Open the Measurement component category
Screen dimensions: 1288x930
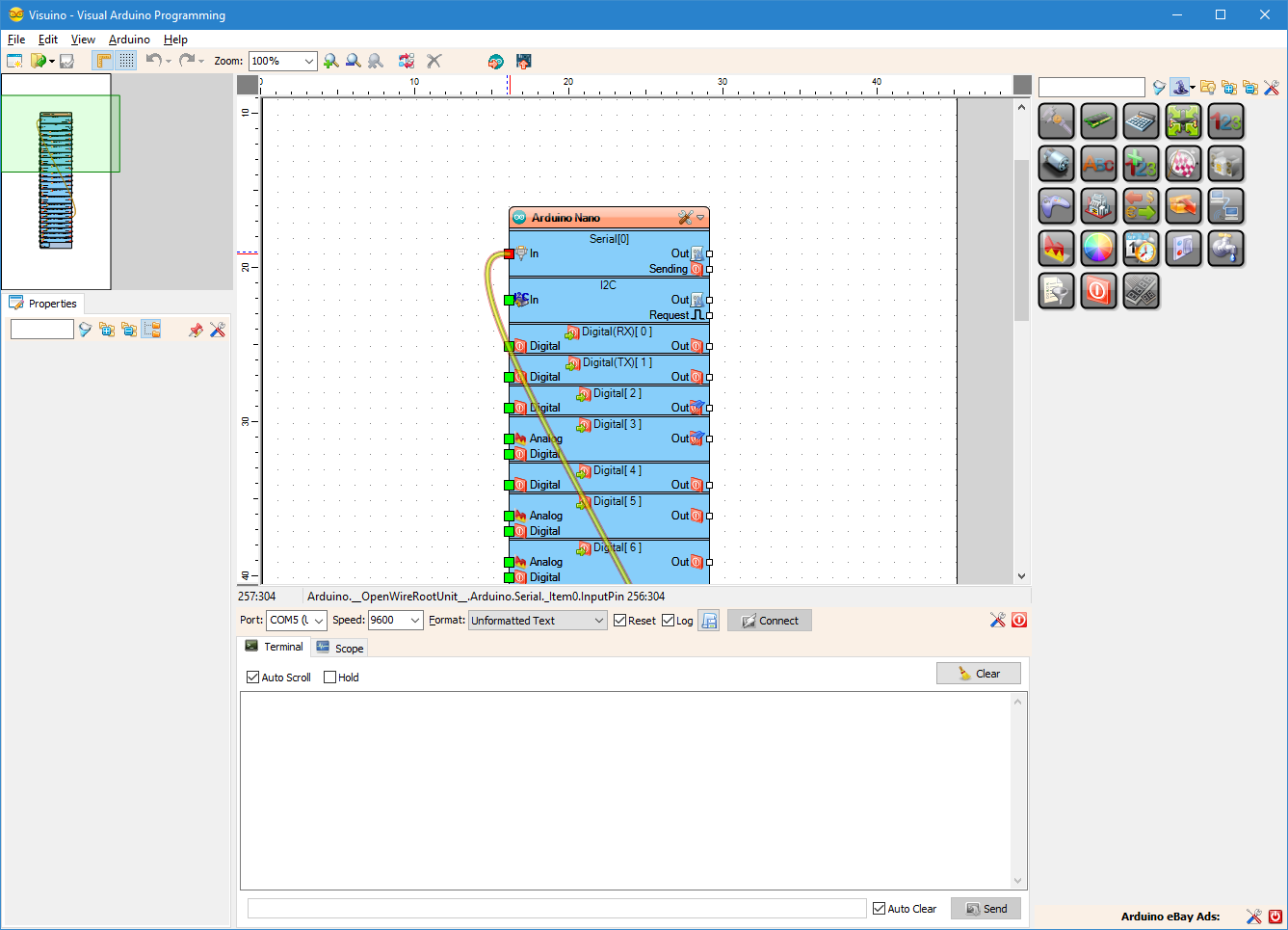1057,121
